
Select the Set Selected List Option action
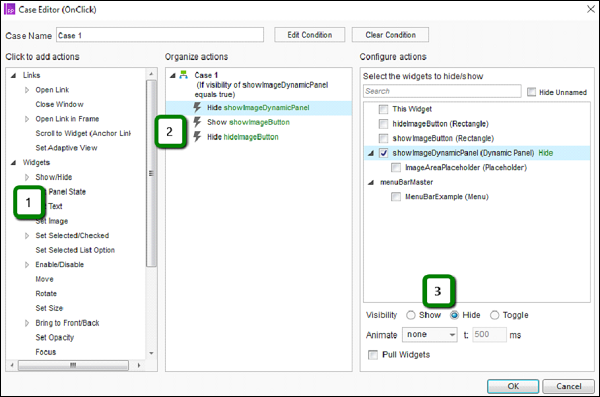coord(75,250)
